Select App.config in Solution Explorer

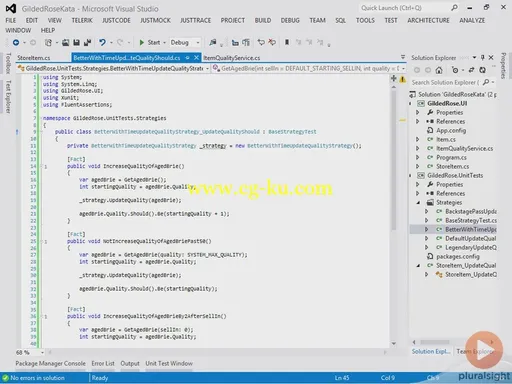451,130
